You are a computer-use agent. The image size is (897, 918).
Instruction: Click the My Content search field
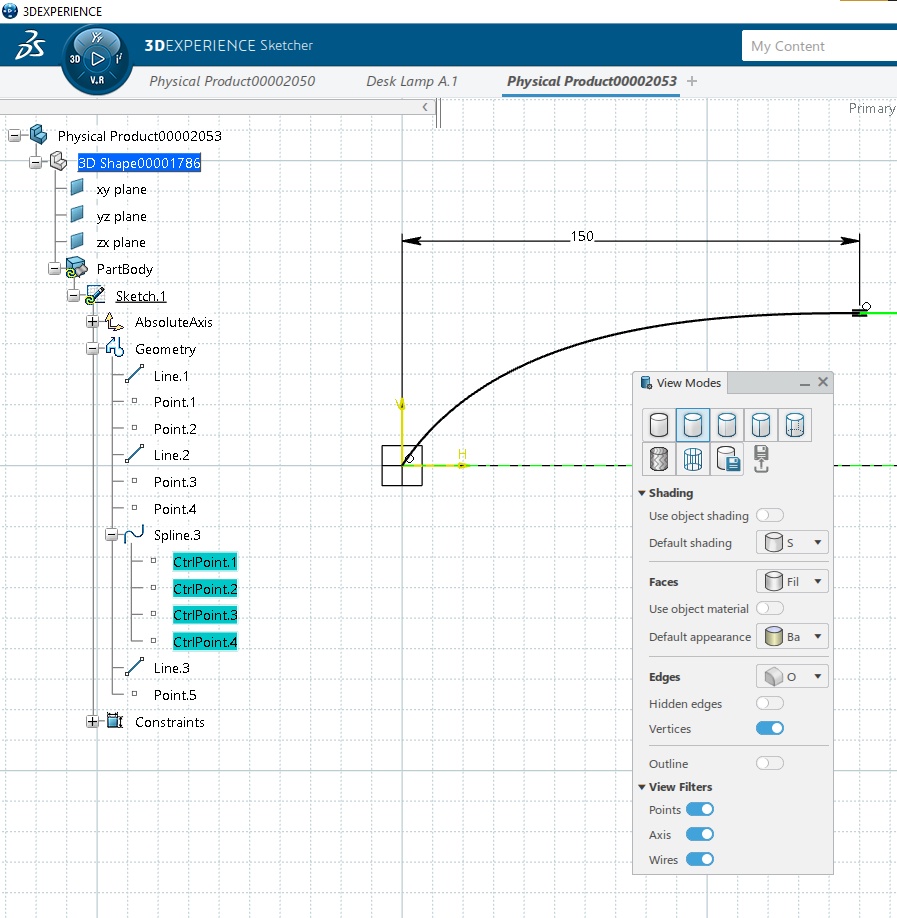pos(819,46)
